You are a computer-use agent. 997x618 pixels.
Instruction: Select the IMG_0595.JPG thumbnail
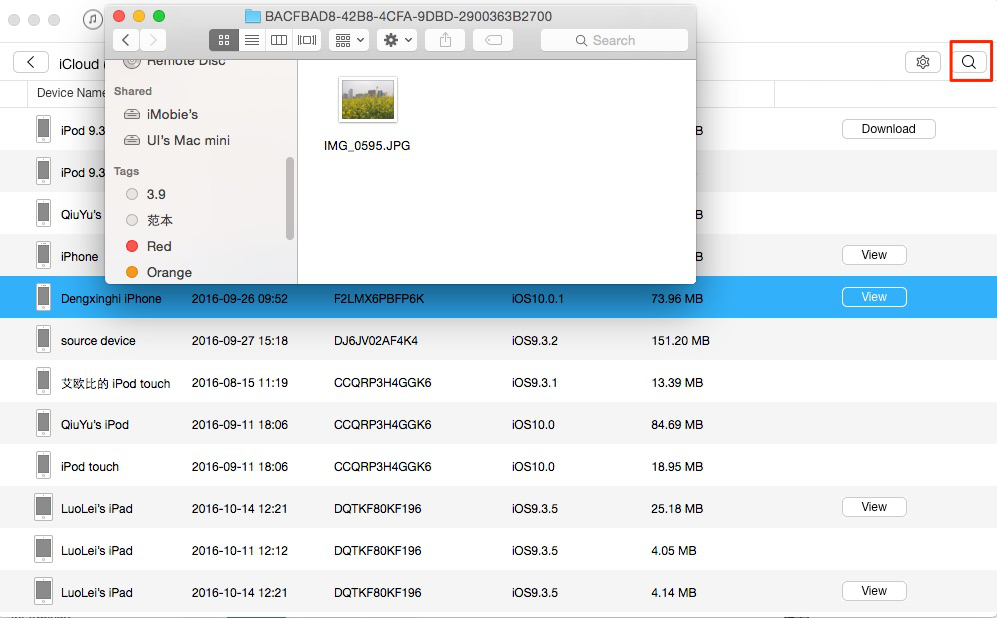point(367,100)
